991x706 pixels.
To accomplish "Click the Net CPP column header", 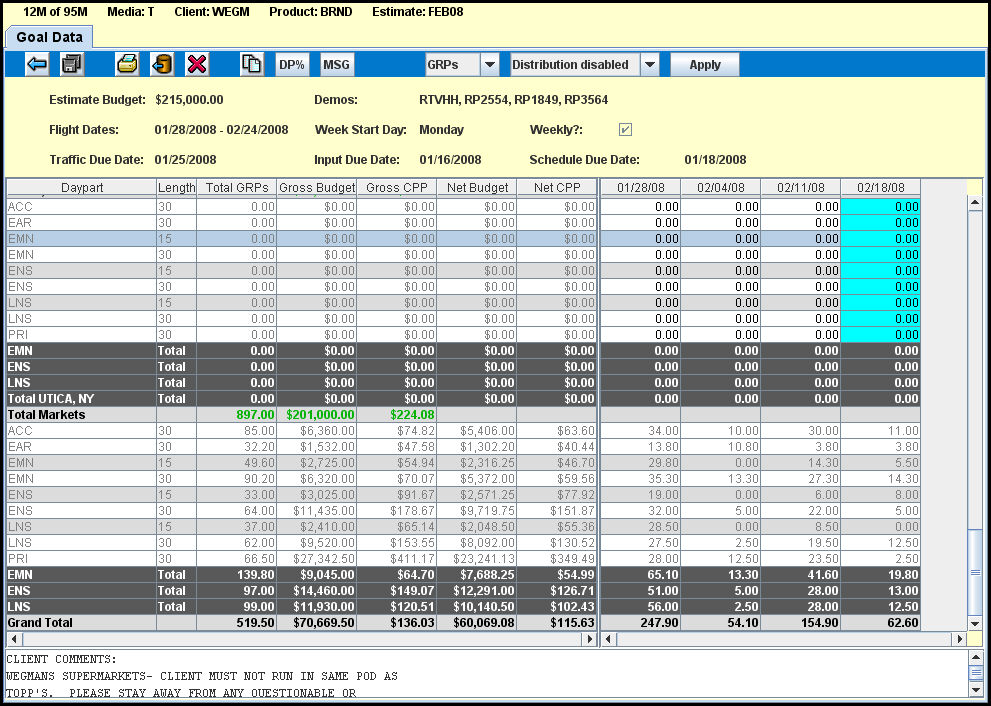I will pyautogui.click(x=557, y=188).
